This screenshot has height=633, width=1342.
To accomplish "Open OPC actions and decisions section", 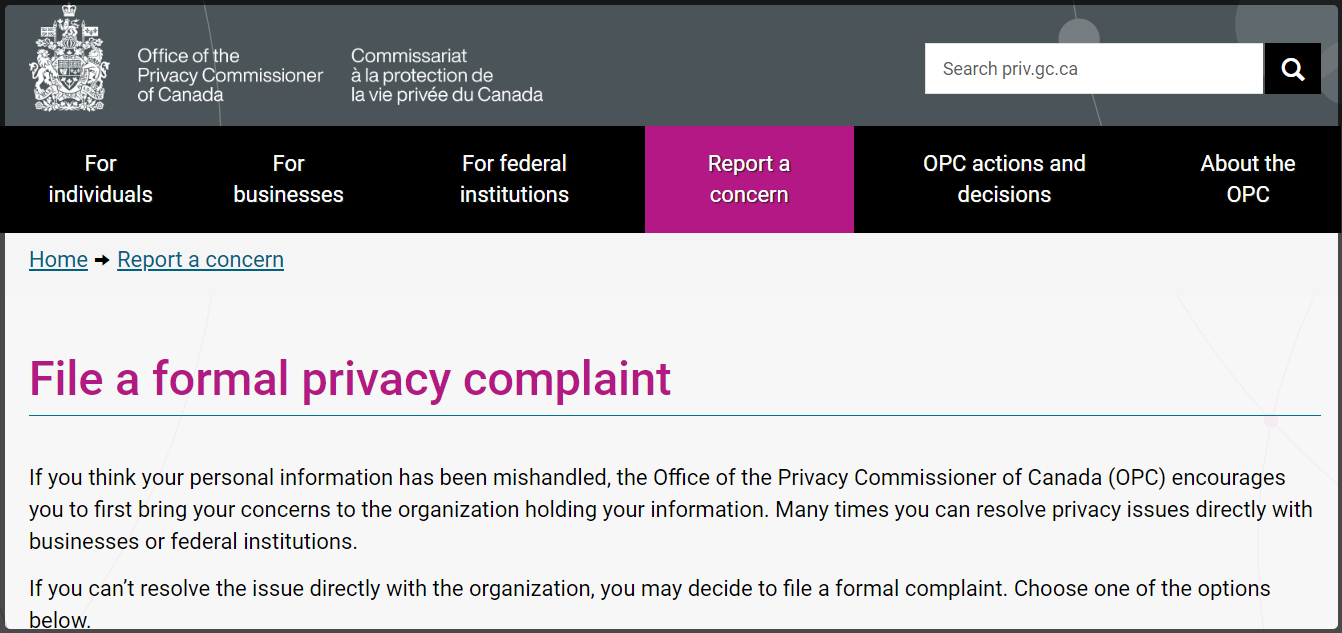I will tap(1004, 179).
